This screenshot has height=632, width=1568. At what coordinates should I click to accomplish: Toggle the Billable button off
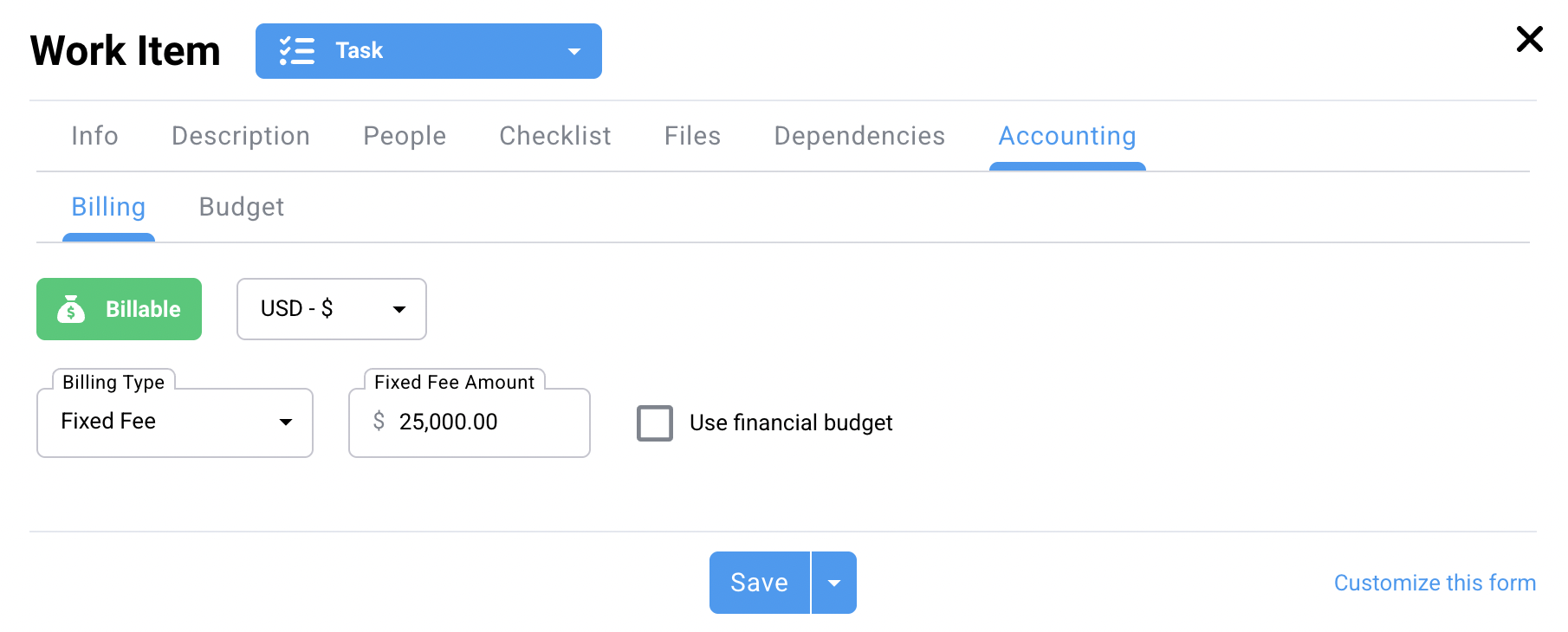point(119,309)
